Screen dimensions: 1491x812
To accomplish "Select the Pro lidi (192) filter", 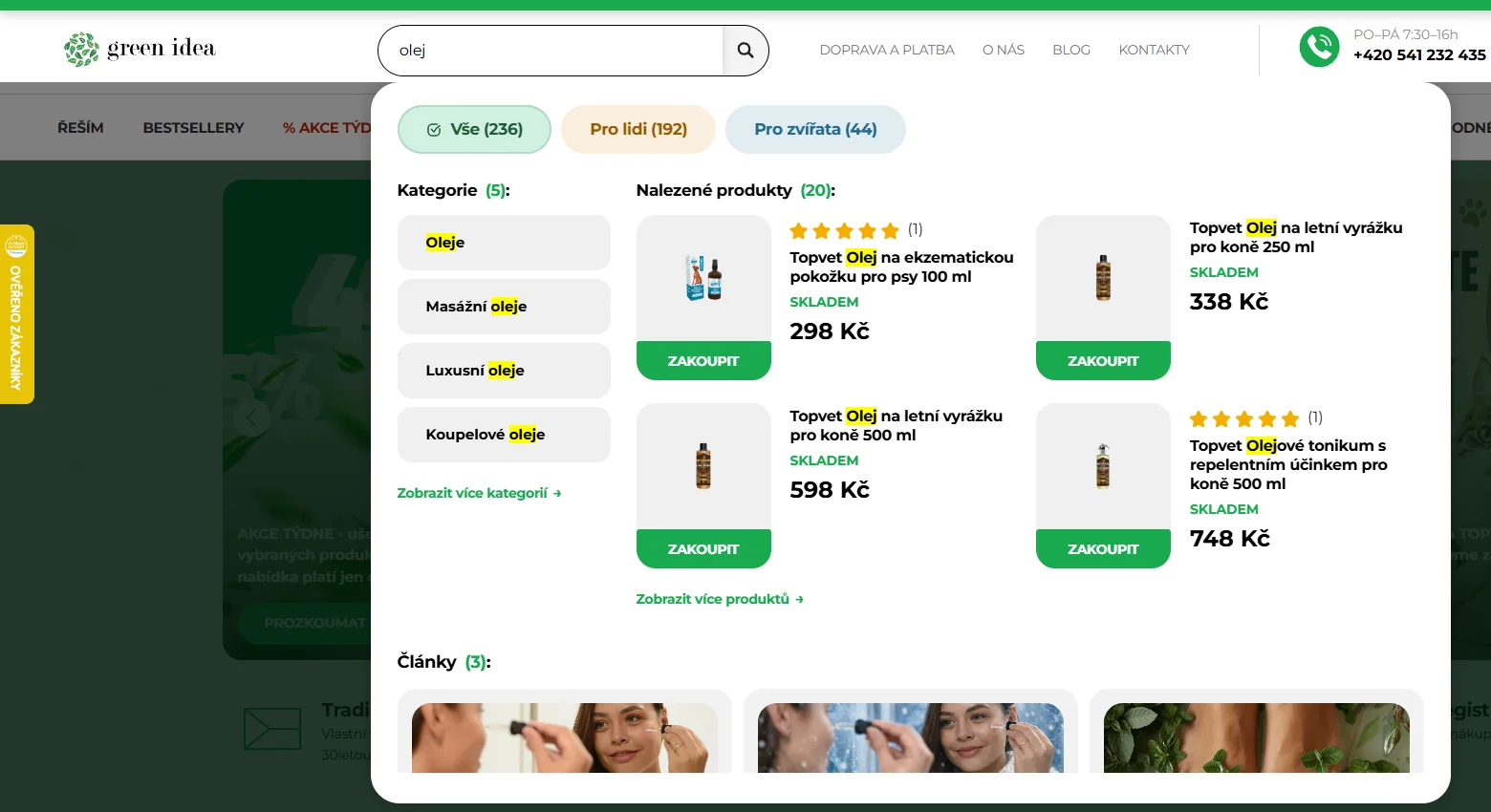I will coord(638,129).
